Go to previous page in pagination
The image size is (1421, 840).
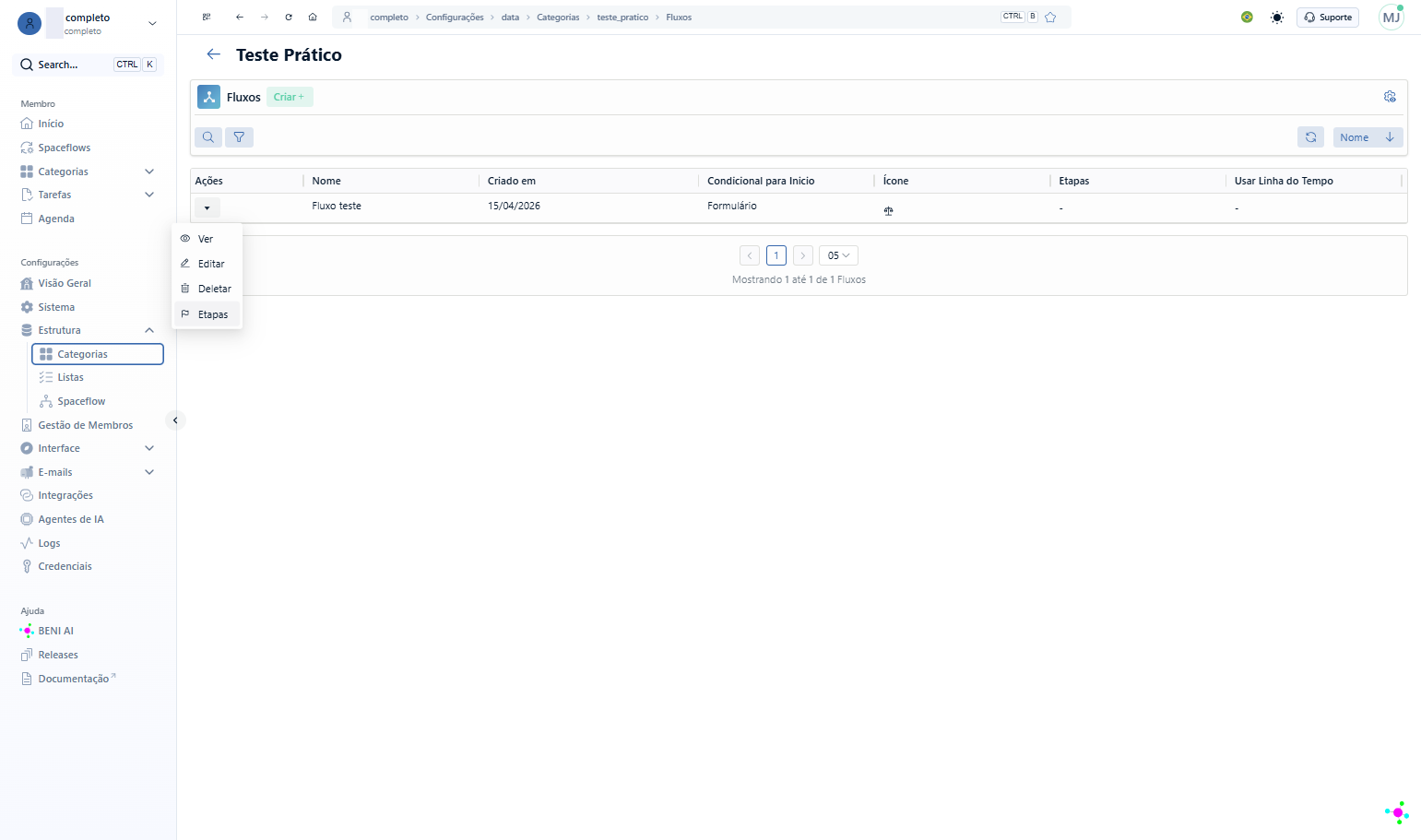click(x=750, y=255)
